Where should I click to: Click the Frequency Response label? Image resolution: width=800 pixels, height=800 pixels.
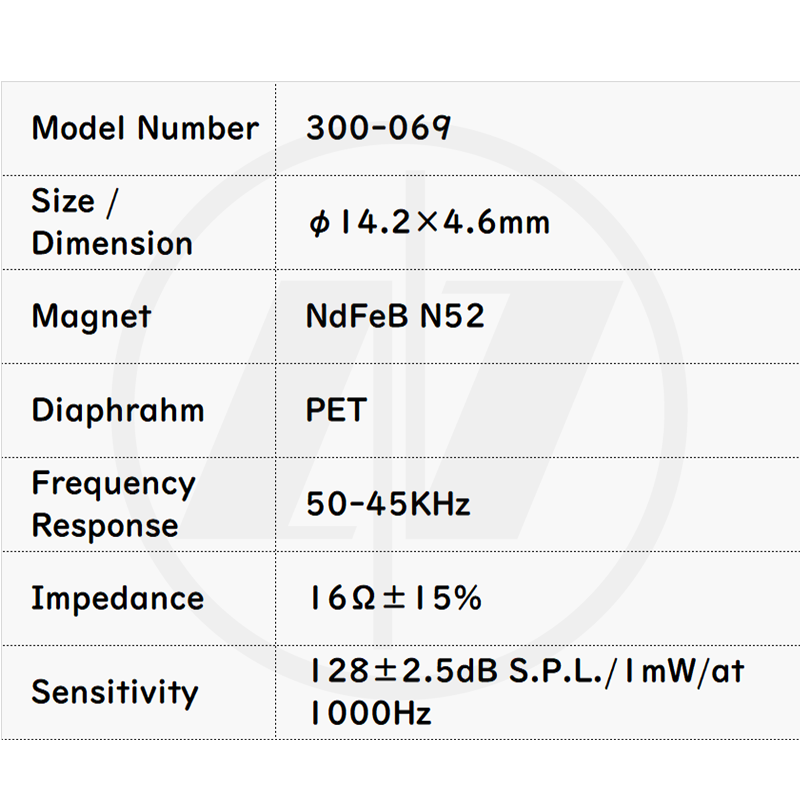tap(113, 504)
